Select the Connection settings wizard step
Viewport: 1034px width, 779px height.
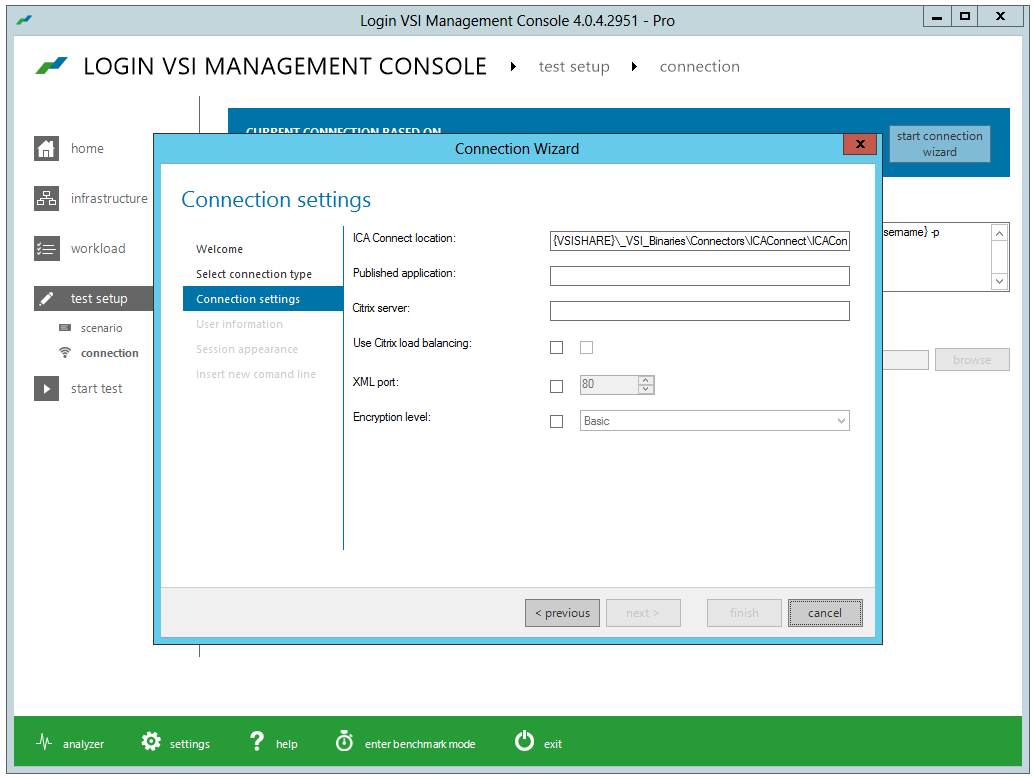[x=263, y=299]
